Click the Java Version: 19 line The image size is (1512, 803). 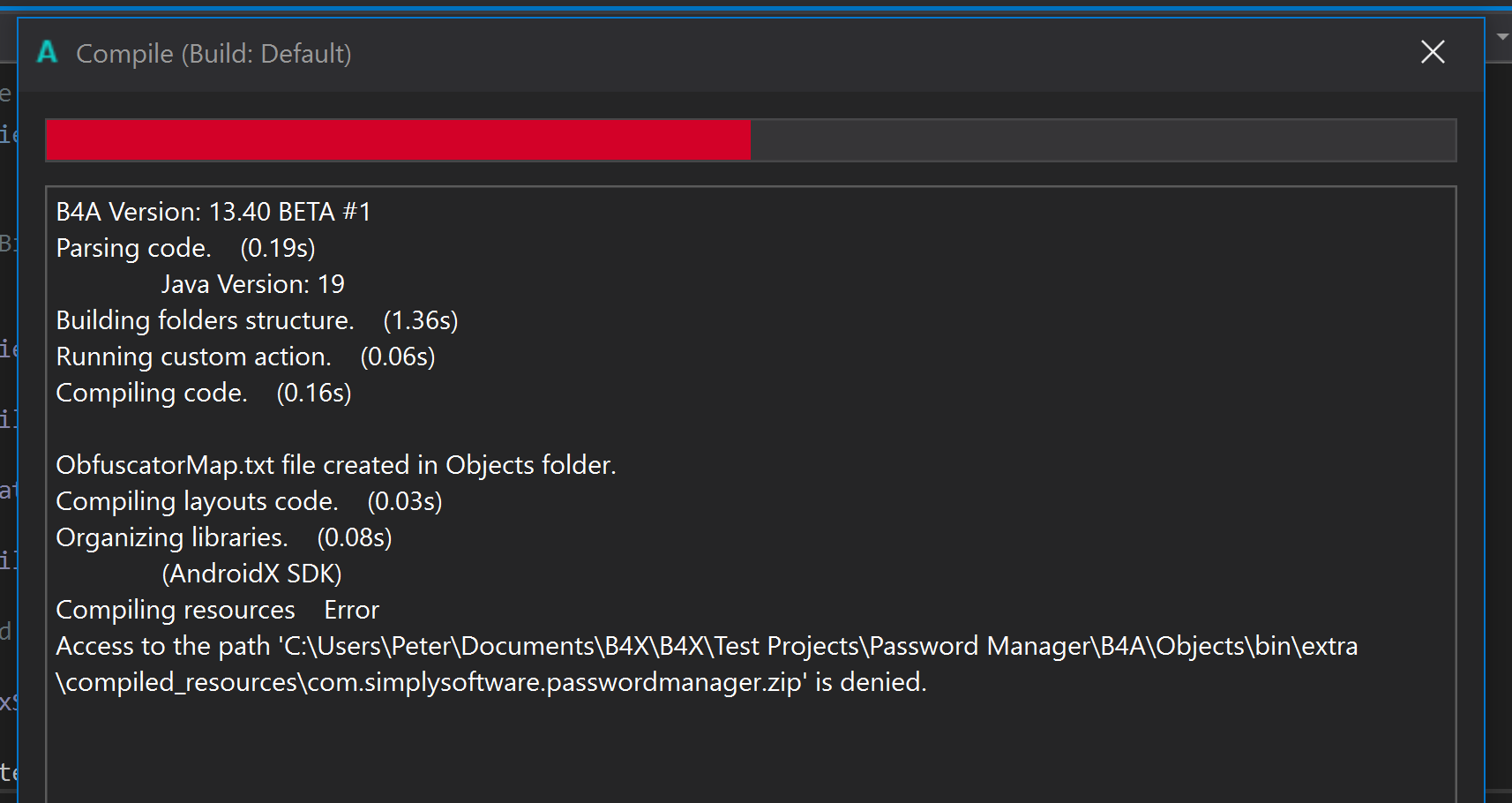tap(252, 284)
